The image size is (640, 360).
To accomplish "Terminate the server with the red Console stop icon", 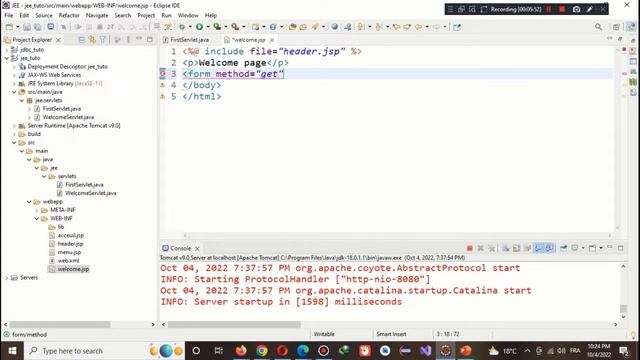I will (470, 248).
